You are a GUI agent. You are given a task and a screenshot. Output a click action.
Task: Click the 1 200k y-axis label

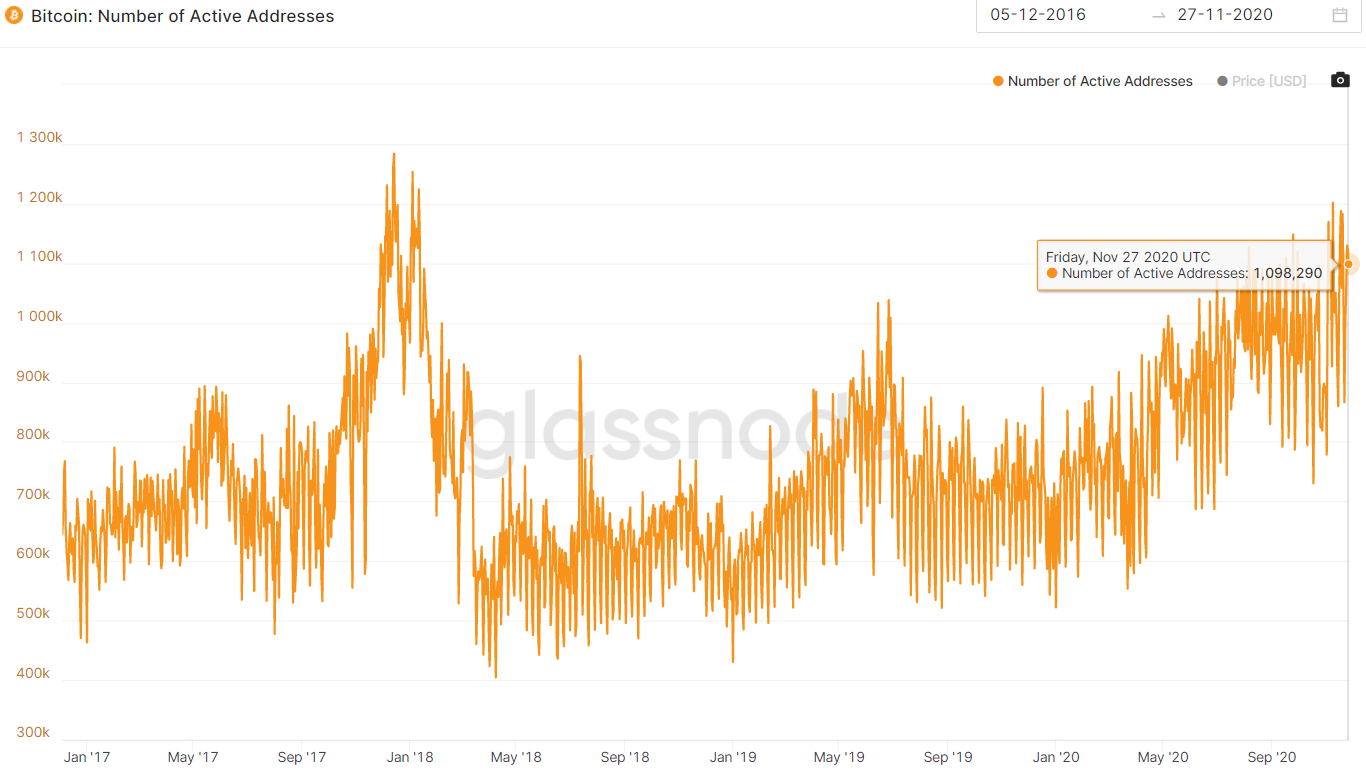tap(39, 197)
